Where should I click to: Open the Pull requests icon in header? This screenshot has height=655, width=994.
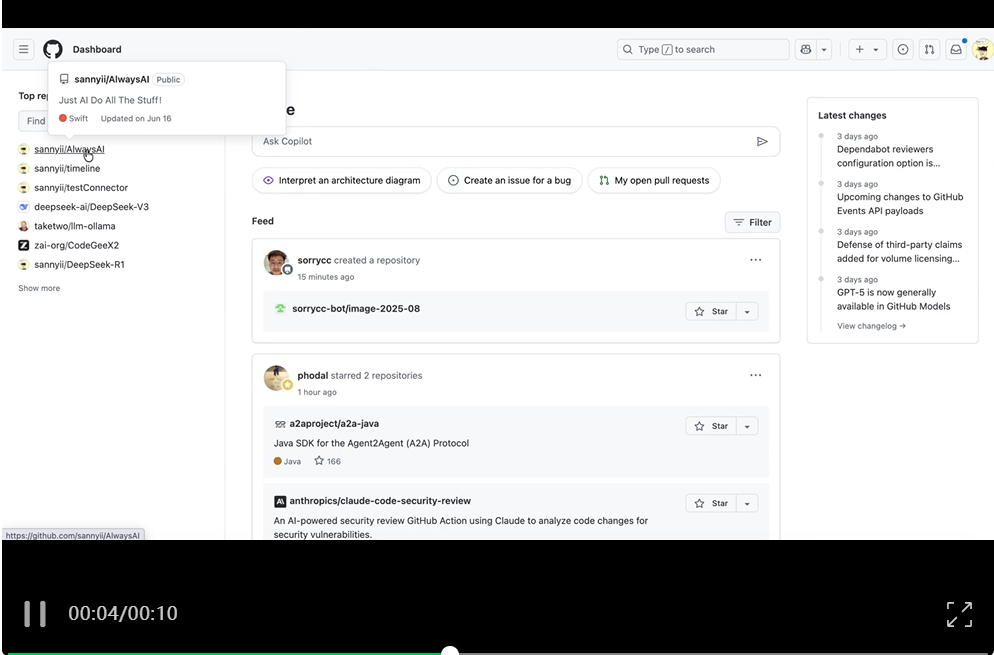coord(929,49)
